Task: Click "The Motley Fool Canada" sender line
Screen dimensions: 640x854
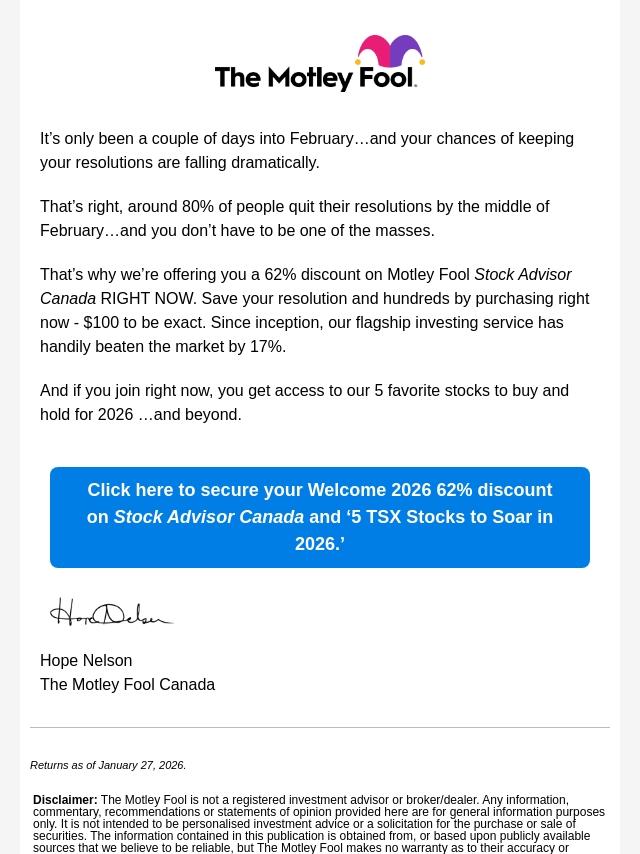Action: 127,685
